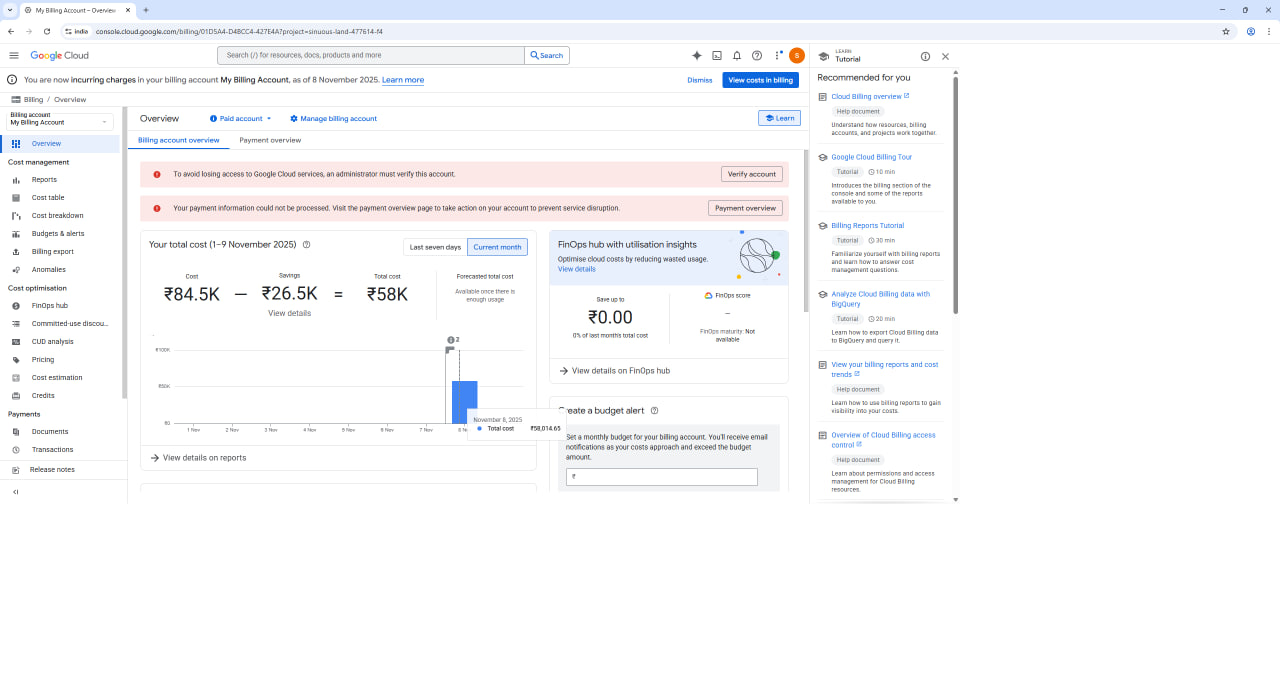This screenshot has width=1280, height=696.
Task: Open Analyze Cloud Billing data with BigQuery
Action: (881, 299)
